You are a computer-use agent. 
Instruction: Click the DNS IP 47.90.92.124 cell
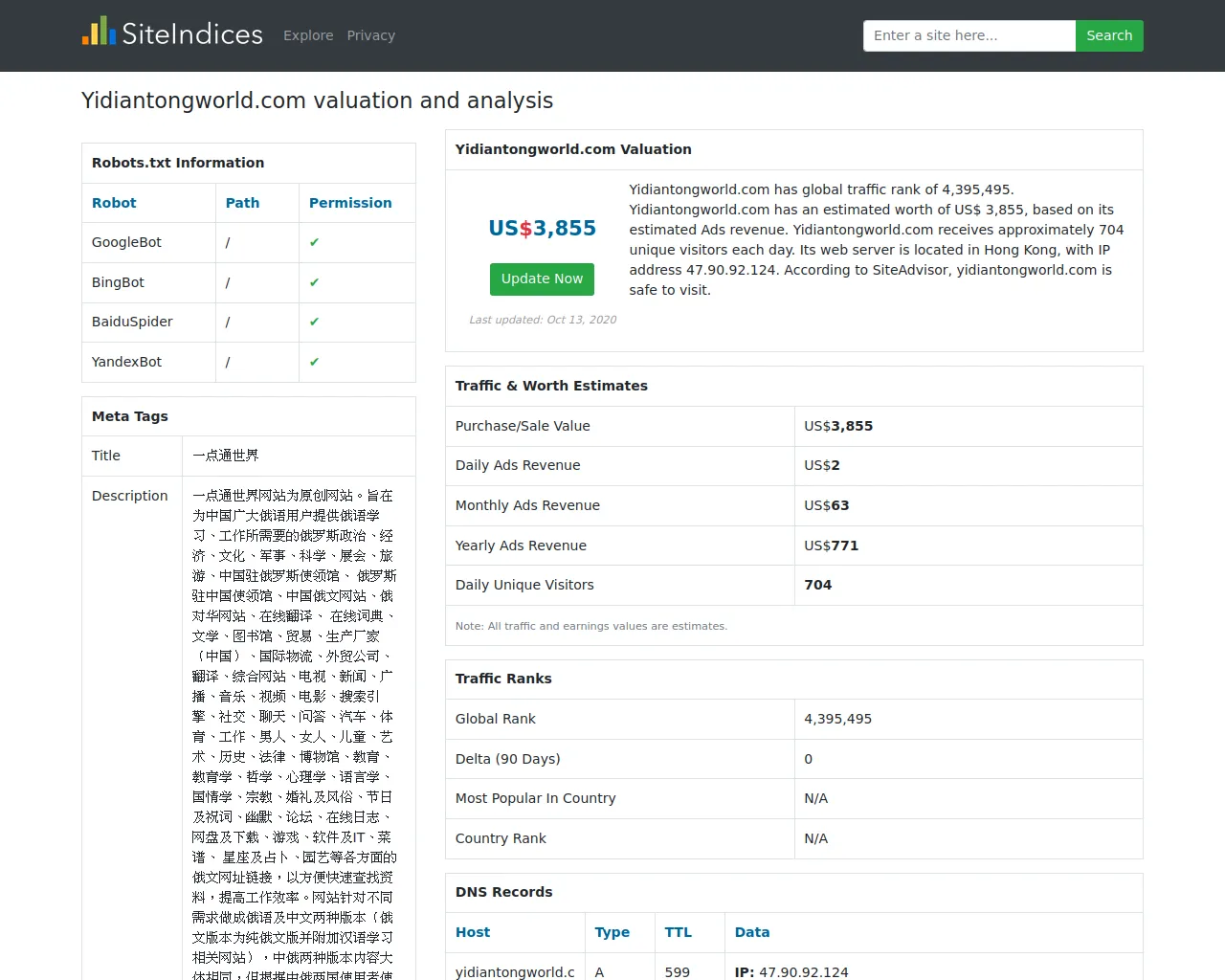click(x=791, y=971)
